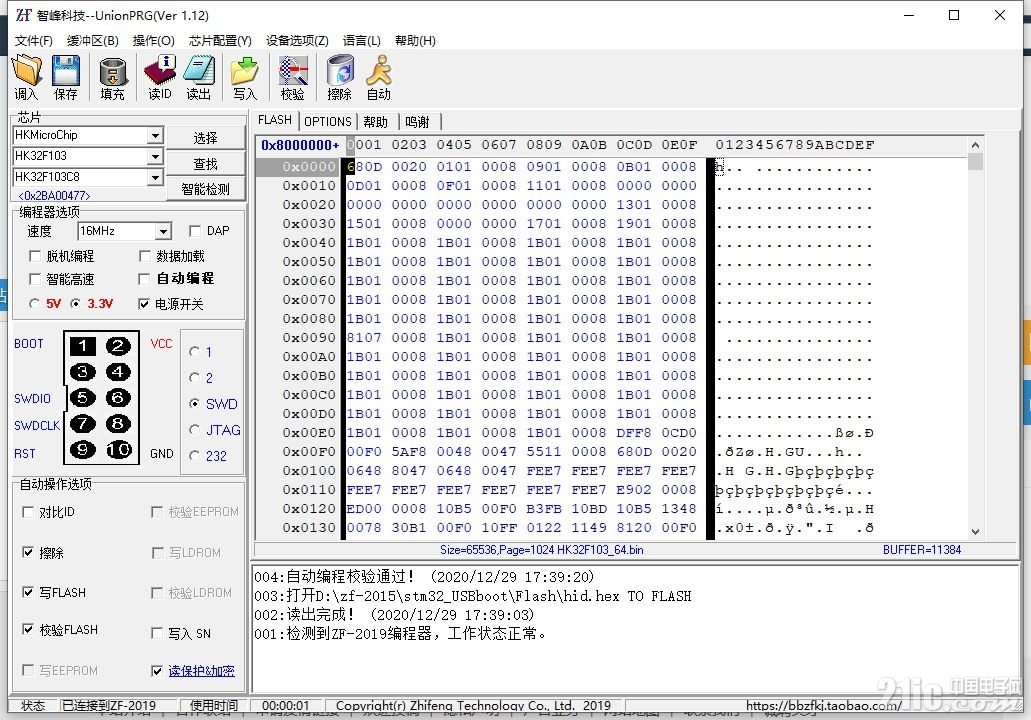Open the 帮助(H) menu

pyautogui.click(x=415, y=41)
